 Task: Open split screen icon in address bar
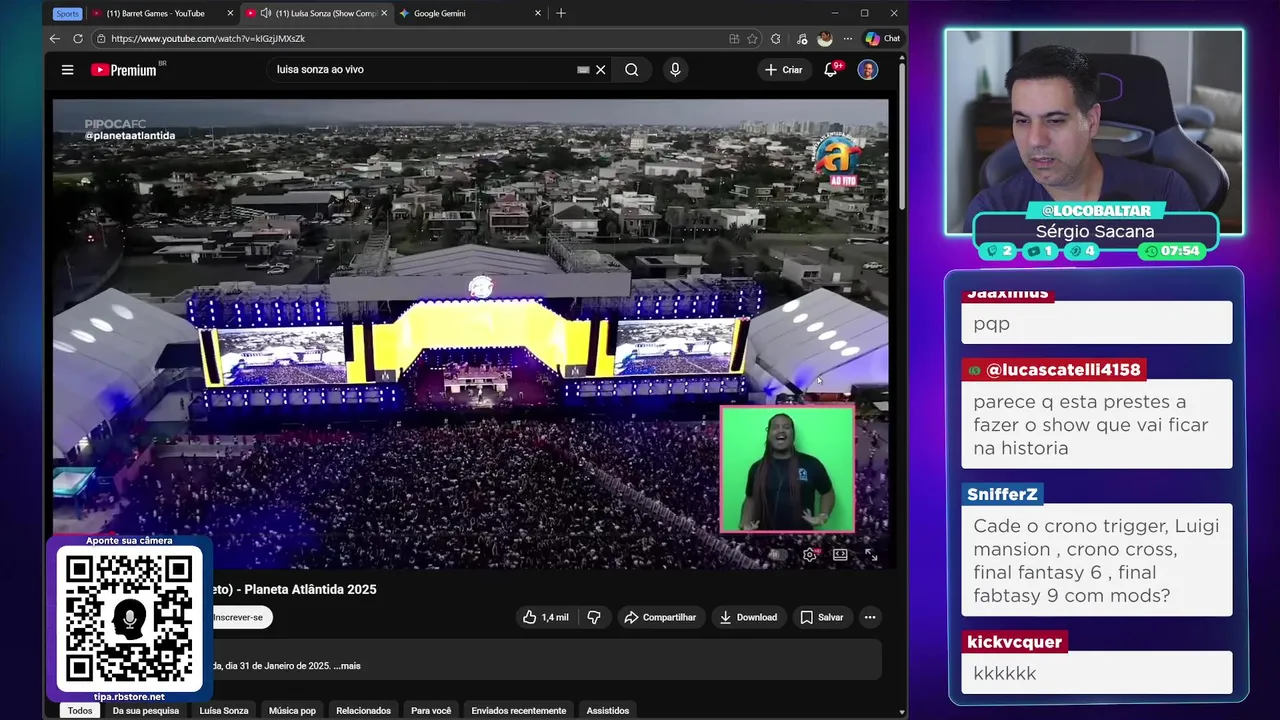tap(734, 39)
